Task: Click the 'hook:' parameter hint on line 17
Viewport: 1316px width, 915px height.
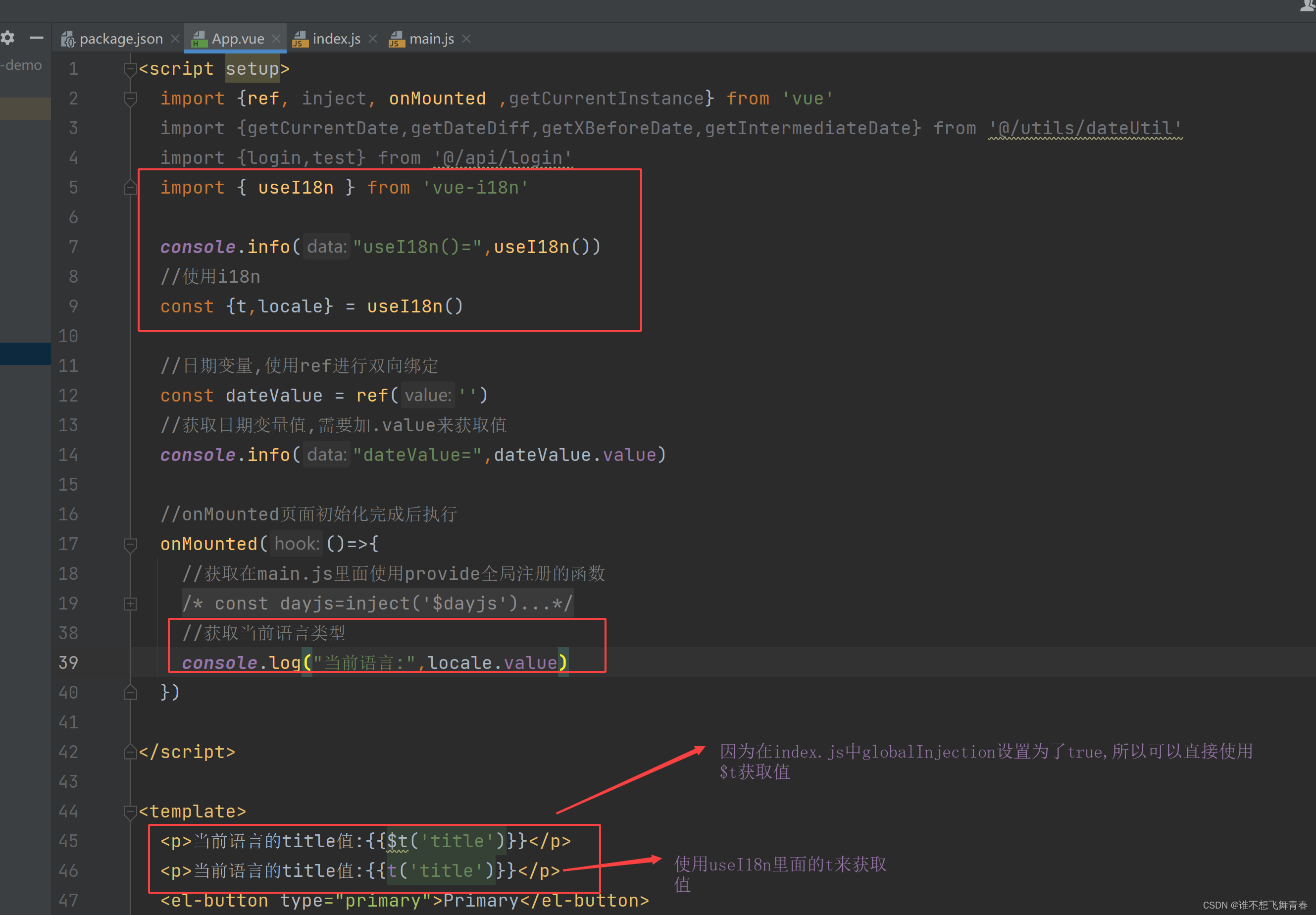Action: (x=297, y=544)
